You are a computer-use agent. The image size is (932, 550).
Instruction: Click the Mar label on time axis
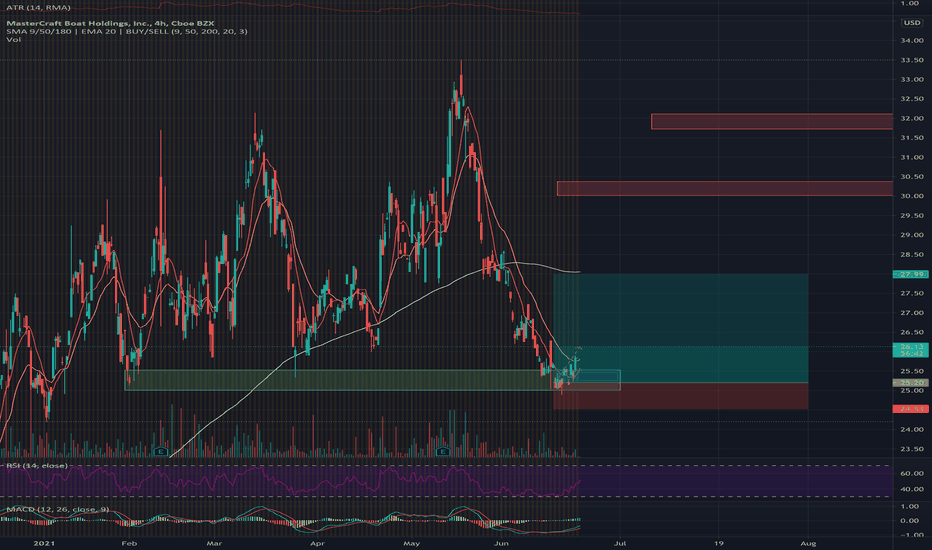pos(214,543)
